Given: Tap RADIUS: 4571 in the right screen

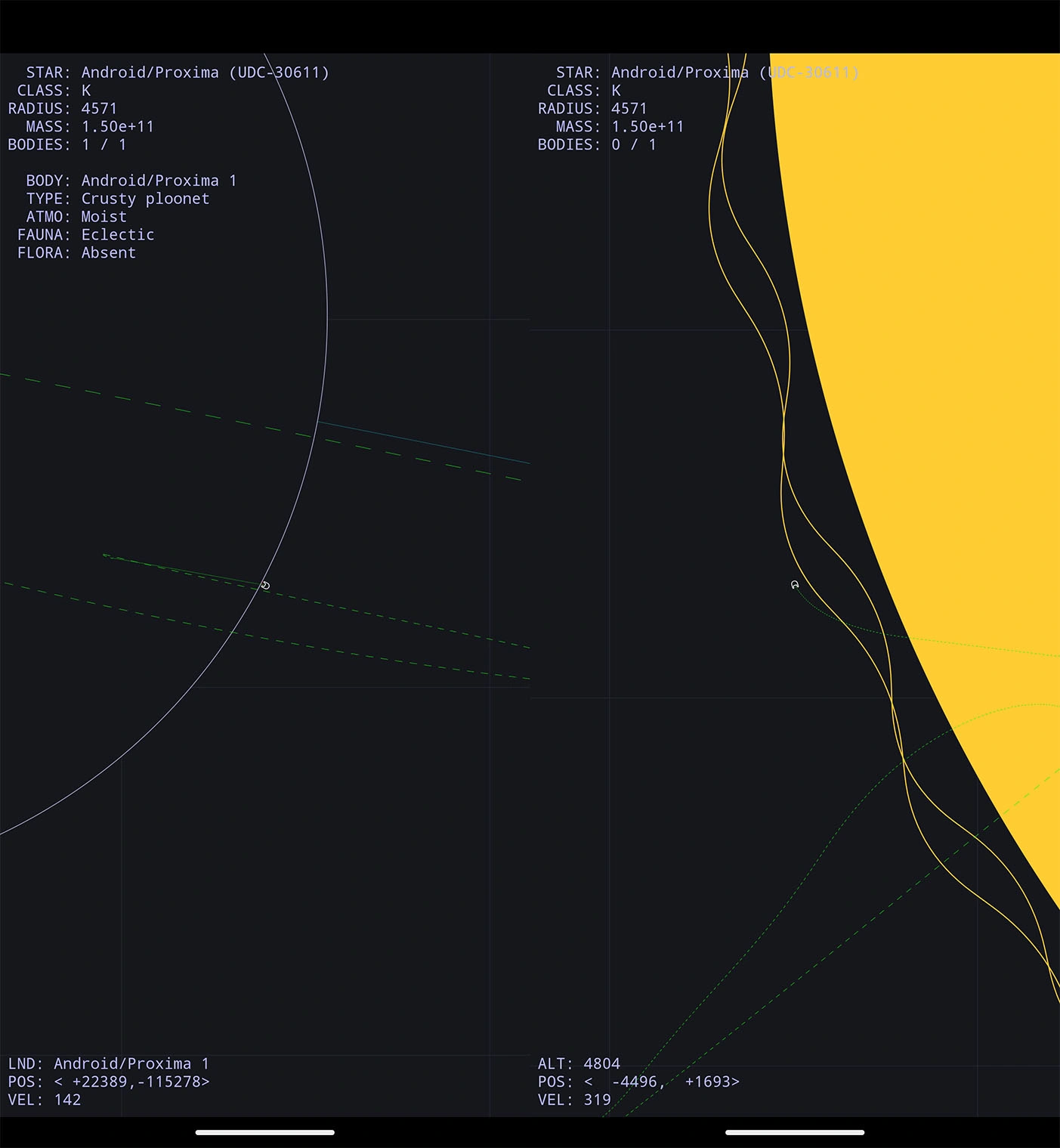Looking at the screenshot, I should click(592, 109).
